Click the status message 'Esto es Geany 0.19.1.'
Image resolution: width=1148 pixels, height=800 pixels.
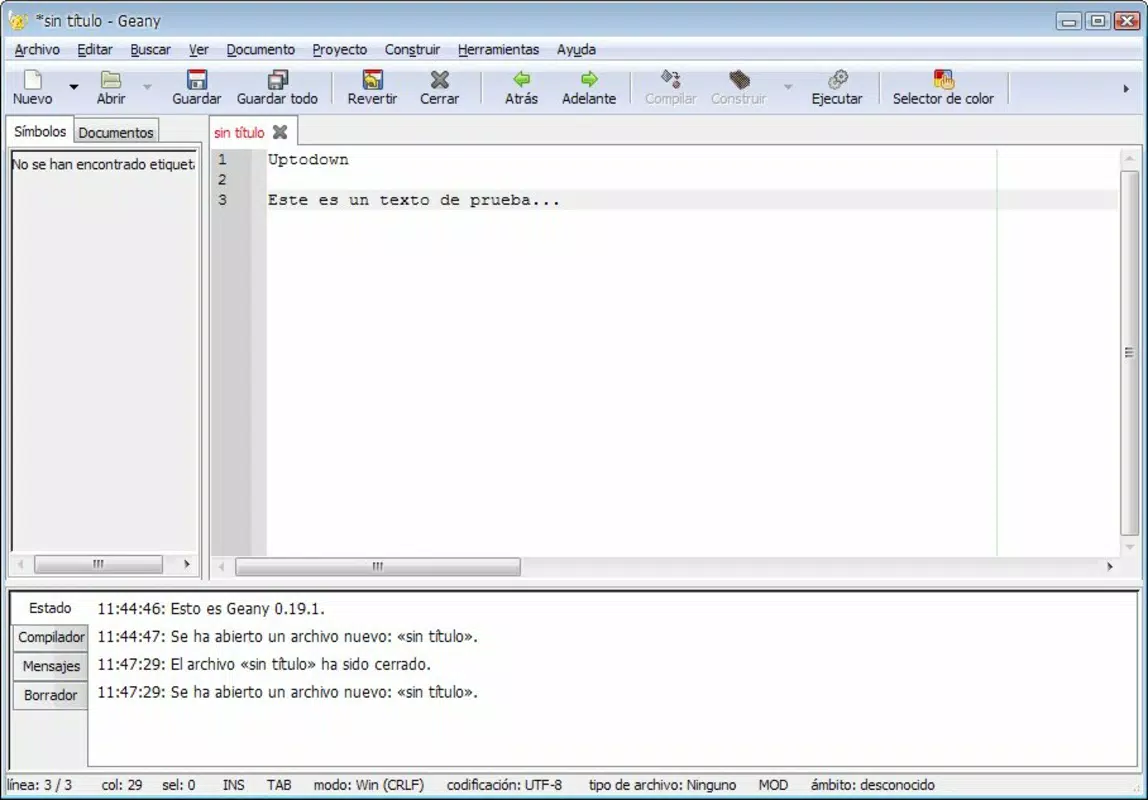(247, 609)
